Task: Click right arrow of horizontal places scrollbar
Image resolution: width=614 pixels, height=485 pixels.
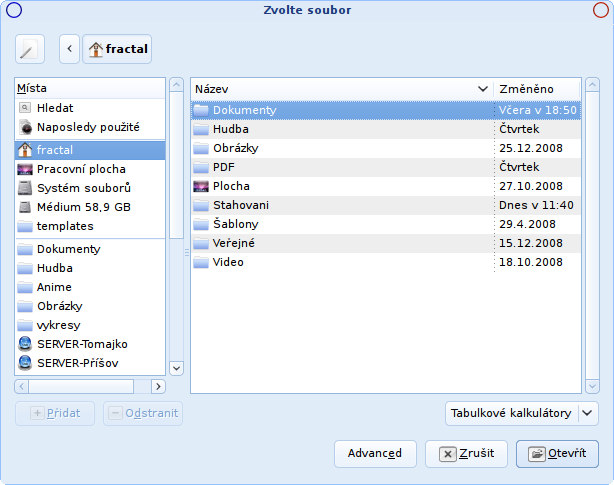Action: pyautogui.click(x=158, y=387)
